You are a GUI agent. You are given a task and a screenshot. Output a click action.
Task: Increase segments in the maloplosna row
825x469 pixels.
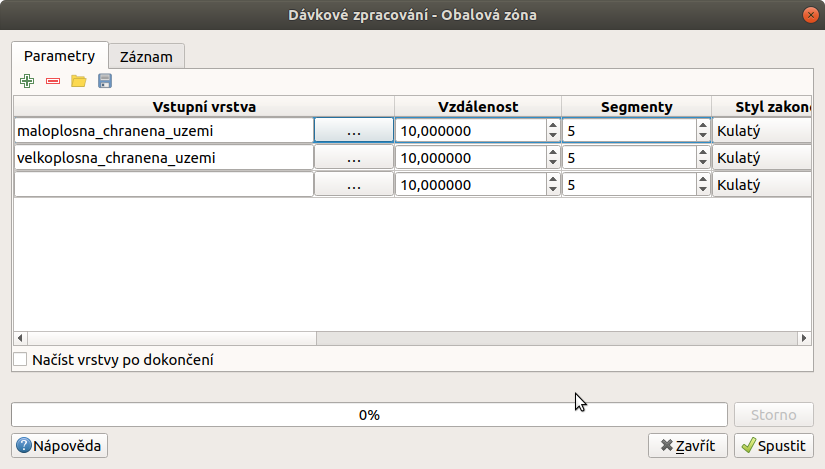coord(703,125)
